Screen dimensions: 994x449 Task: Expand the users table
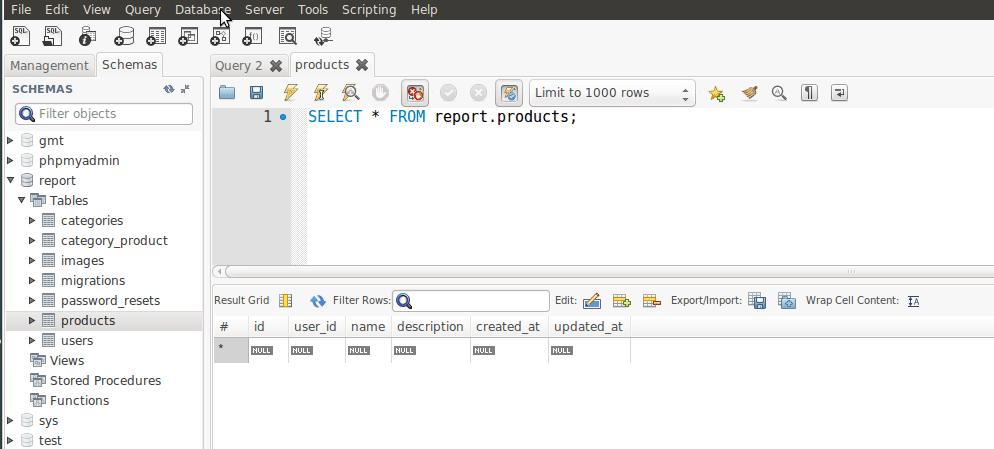click(32, 341)
